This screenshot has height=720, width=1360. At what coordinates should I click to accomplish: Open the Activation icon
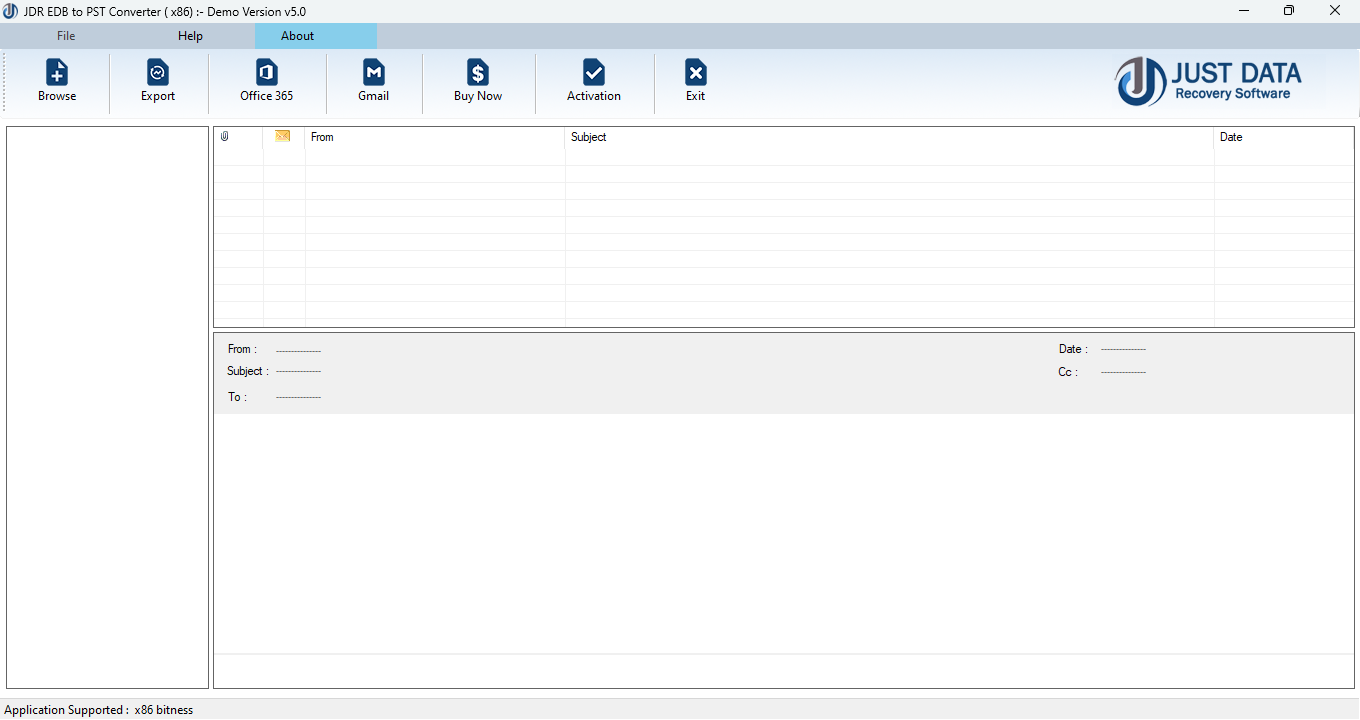pyautogui.click(x=594, y=80)
